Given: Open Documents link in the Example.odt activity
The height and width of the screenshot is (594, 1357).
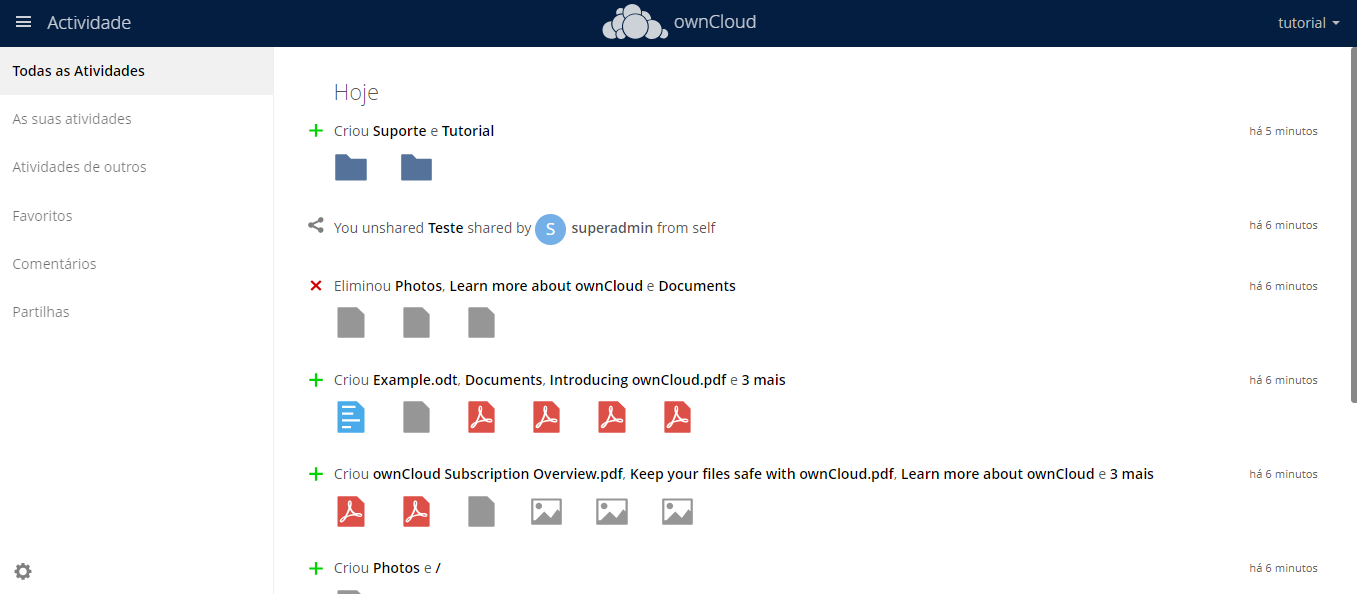Looking at the screenshot, I should [x=504, y=380].
